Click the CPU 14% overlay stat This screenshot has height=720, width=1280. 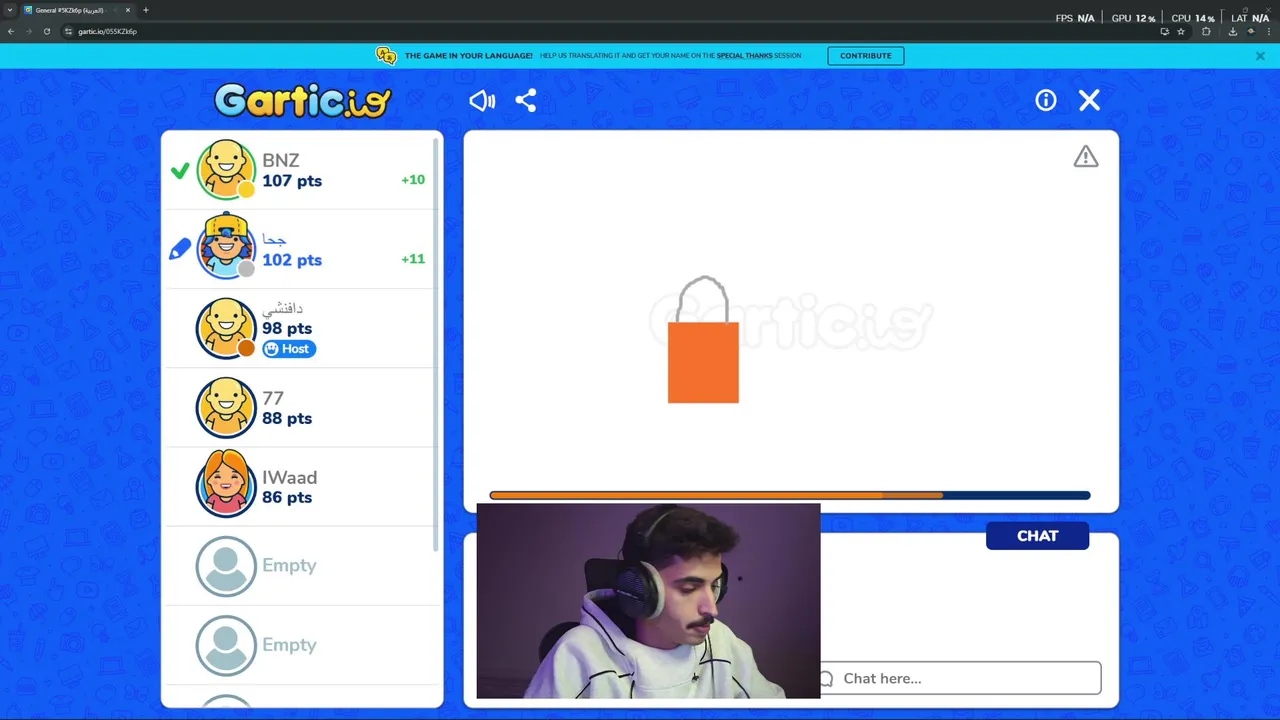click(x=1193, y=18)
